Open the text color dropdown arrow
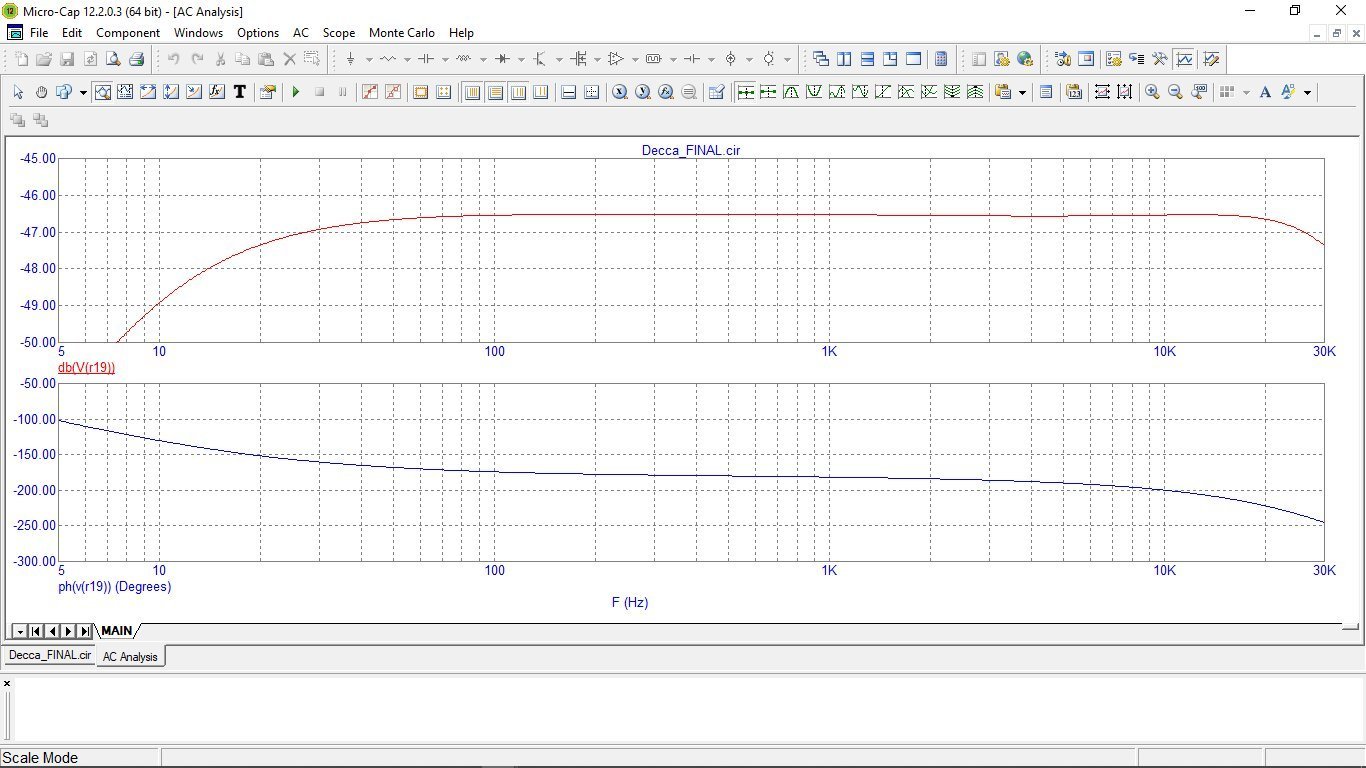This screenshot has width=1366, height=768. pos(1307,92)
